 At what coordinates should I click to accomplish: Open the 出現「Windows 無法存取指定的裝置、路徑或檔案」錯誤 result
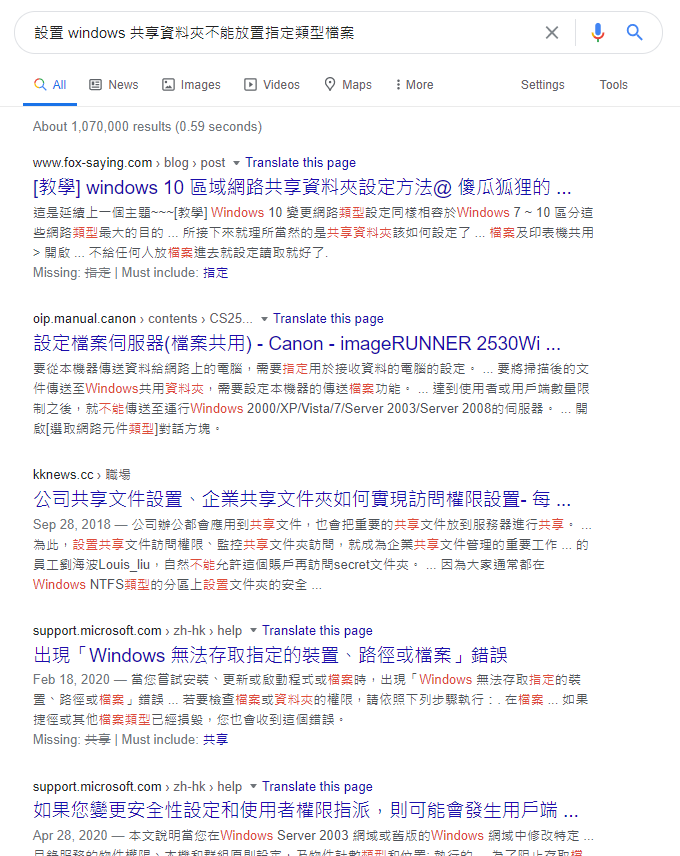click(270, 655)
